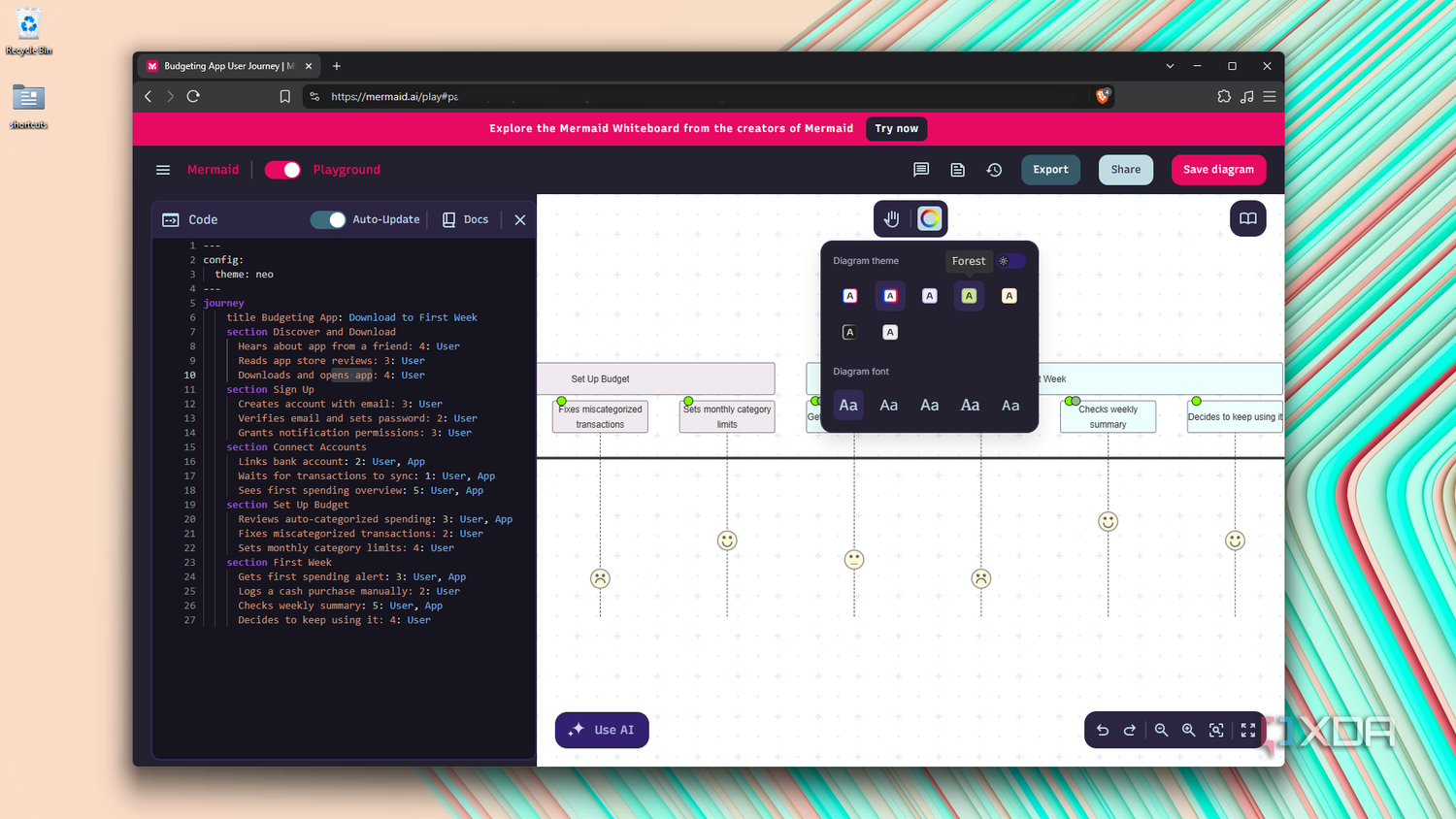The height and width of the screenshot is (819, 1456).
Task: Click the Try now button
Action: pos(896,128)
